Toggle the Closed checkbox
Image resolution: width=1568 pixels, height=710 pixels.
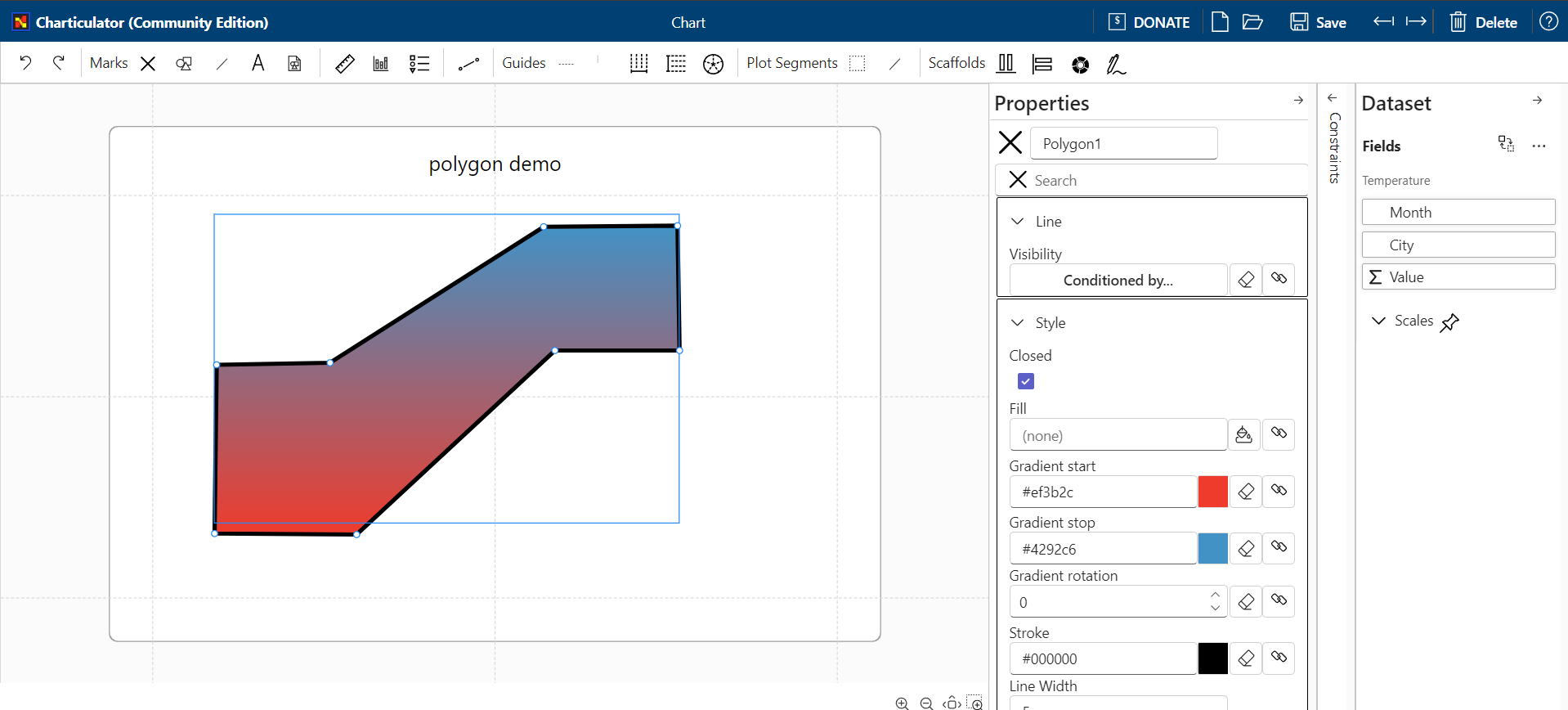(1026, 381)
